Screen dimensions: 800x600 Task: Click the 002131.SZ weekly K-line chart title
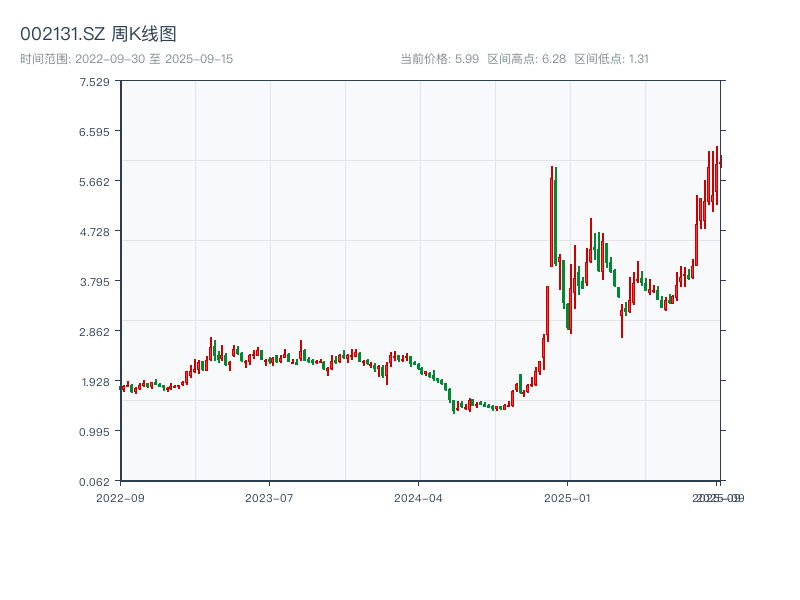[x=99, y=34]
